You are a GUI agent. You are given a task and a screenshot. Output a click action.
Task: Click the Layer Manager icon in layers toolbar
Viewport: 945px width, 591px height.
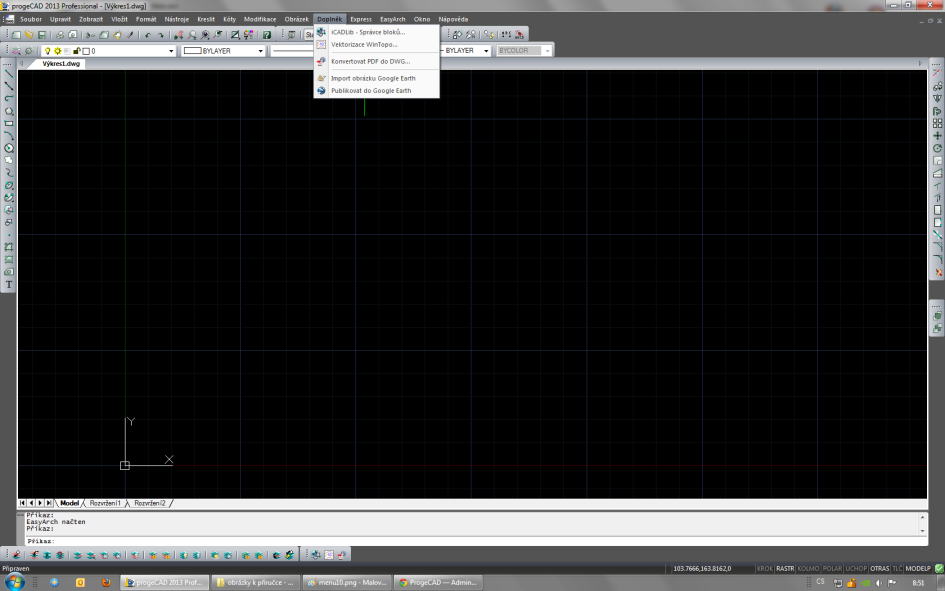16,51
